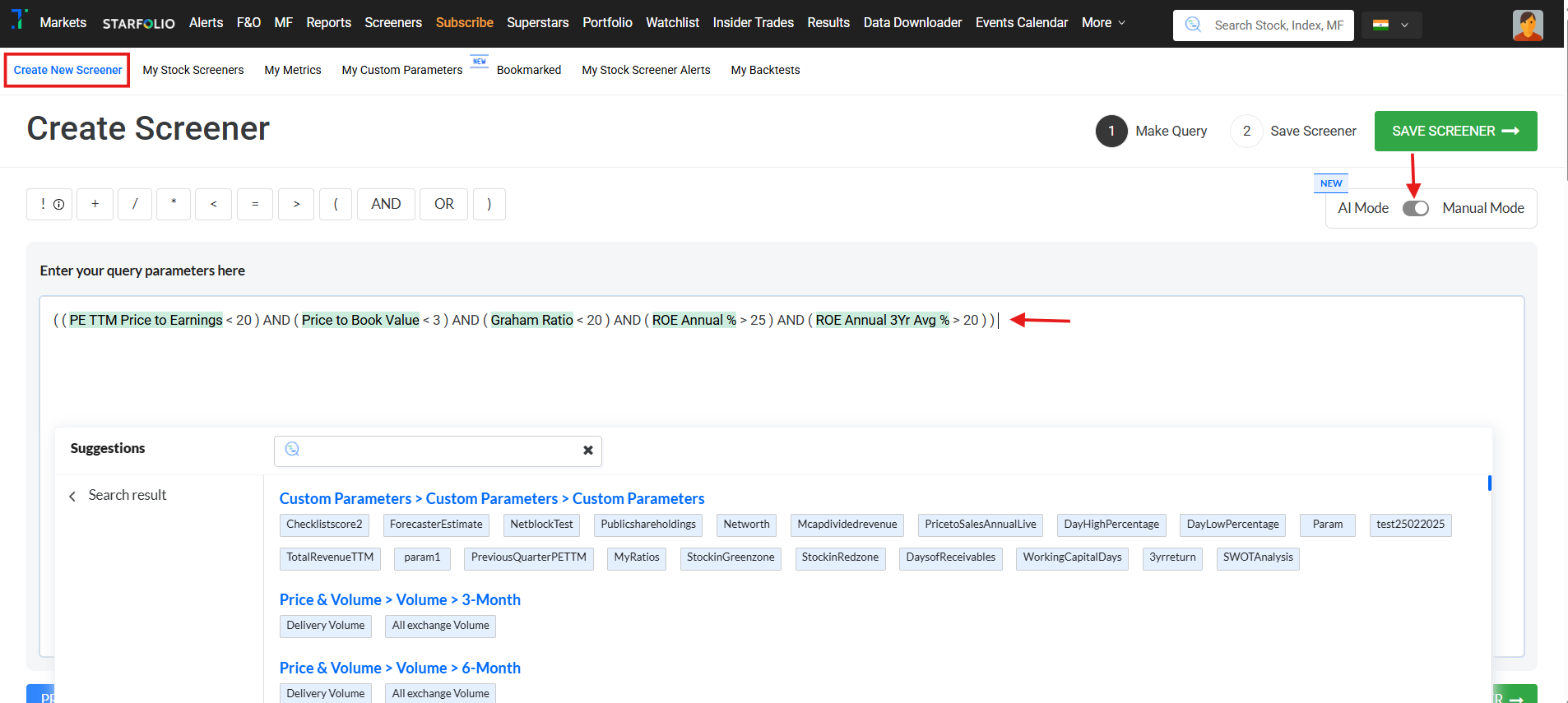Open Price & Volume > Volume > 3-Month category
Screen dimensions: 1568x703
[x=400, y=599]
